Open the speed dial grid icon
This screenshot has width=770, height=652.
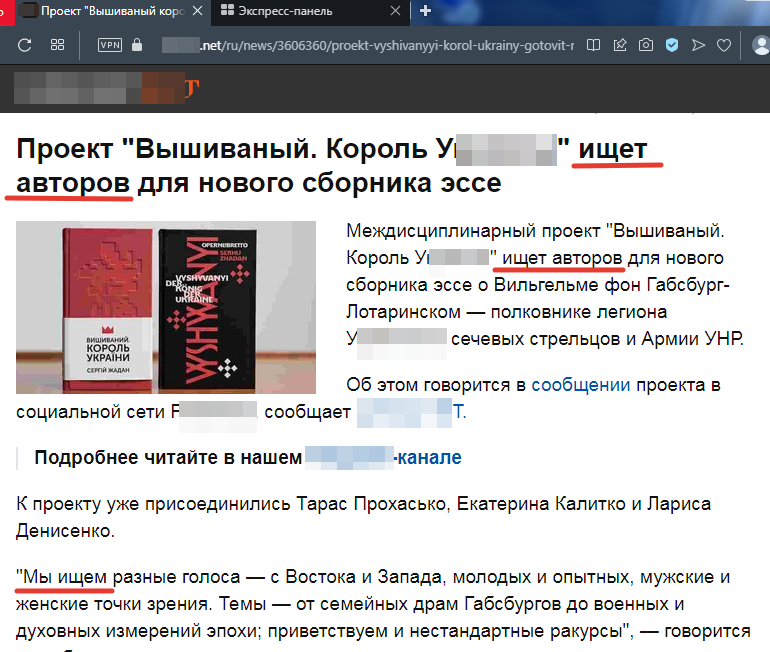point(57,45)
